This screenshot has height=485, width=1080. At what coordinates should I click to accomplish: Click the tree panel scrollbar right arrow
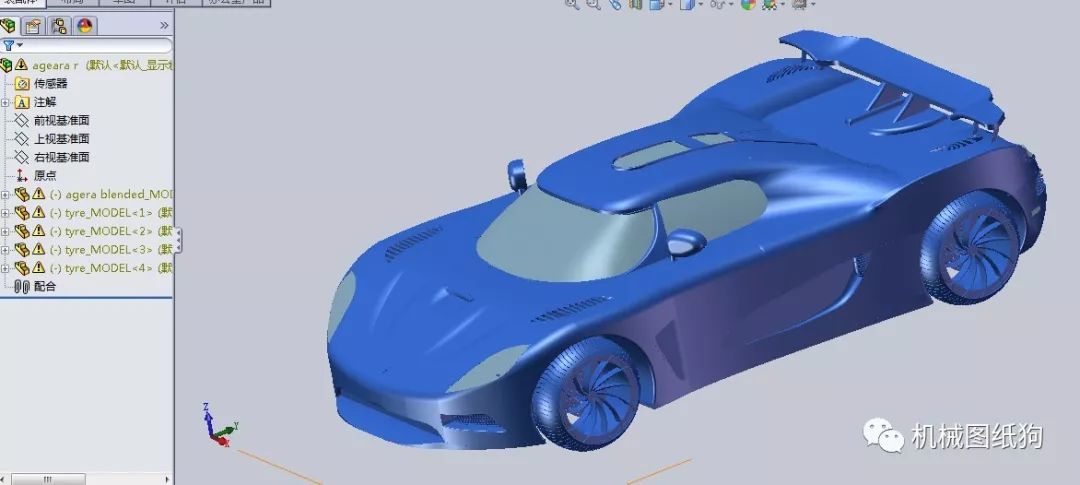coord(167,479)
